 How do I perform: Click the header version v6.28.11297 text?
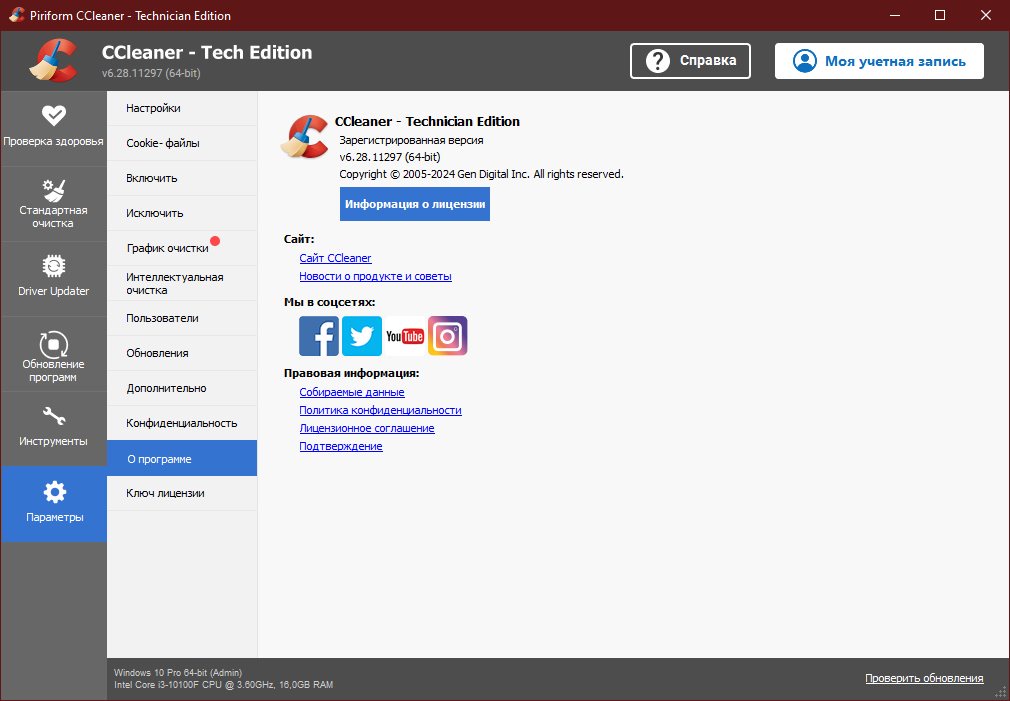tap(151, 73)
